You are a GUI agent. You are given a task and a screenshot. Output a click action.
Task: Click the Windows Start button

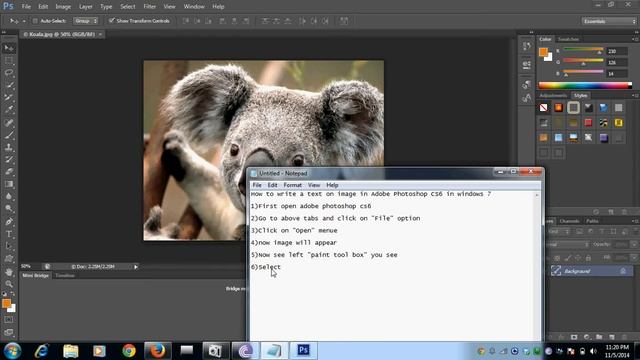[x=13, y=351]
